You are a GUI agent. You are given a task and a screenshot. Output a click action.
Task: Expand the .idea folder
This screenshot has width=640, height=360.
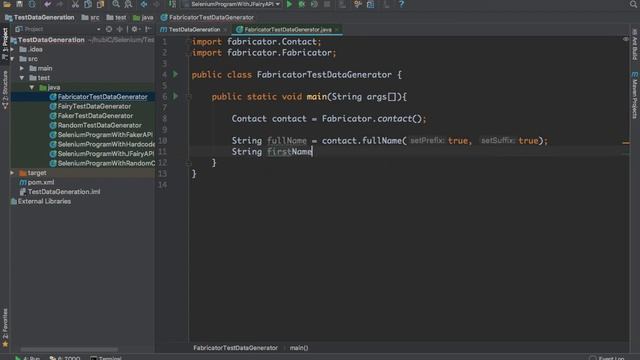point(13,49)
